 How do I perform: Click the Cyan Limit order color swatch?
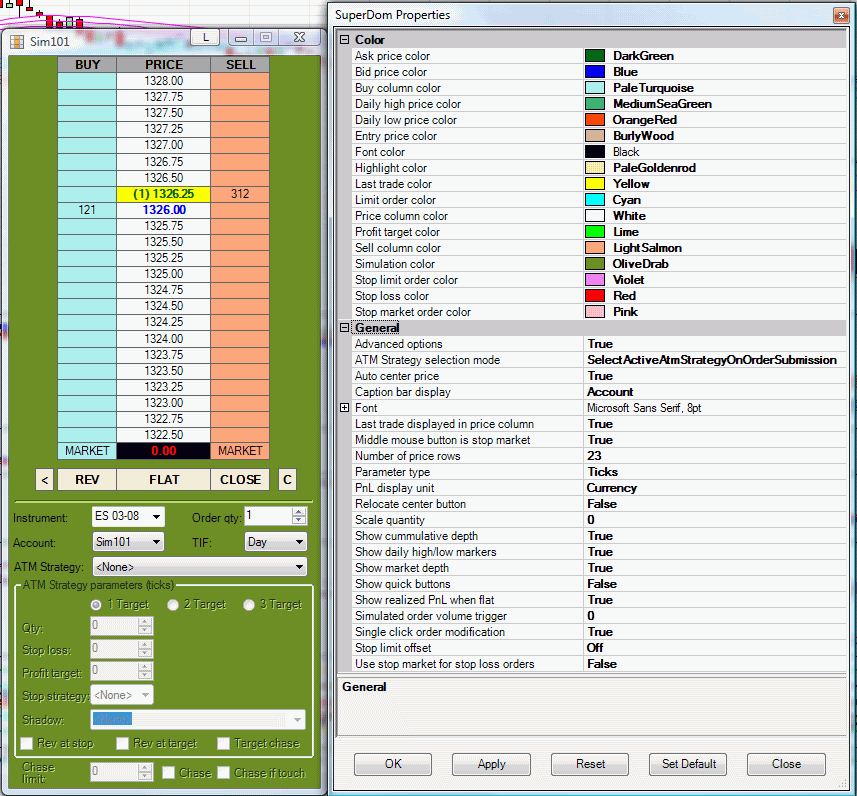coord(595,200)
